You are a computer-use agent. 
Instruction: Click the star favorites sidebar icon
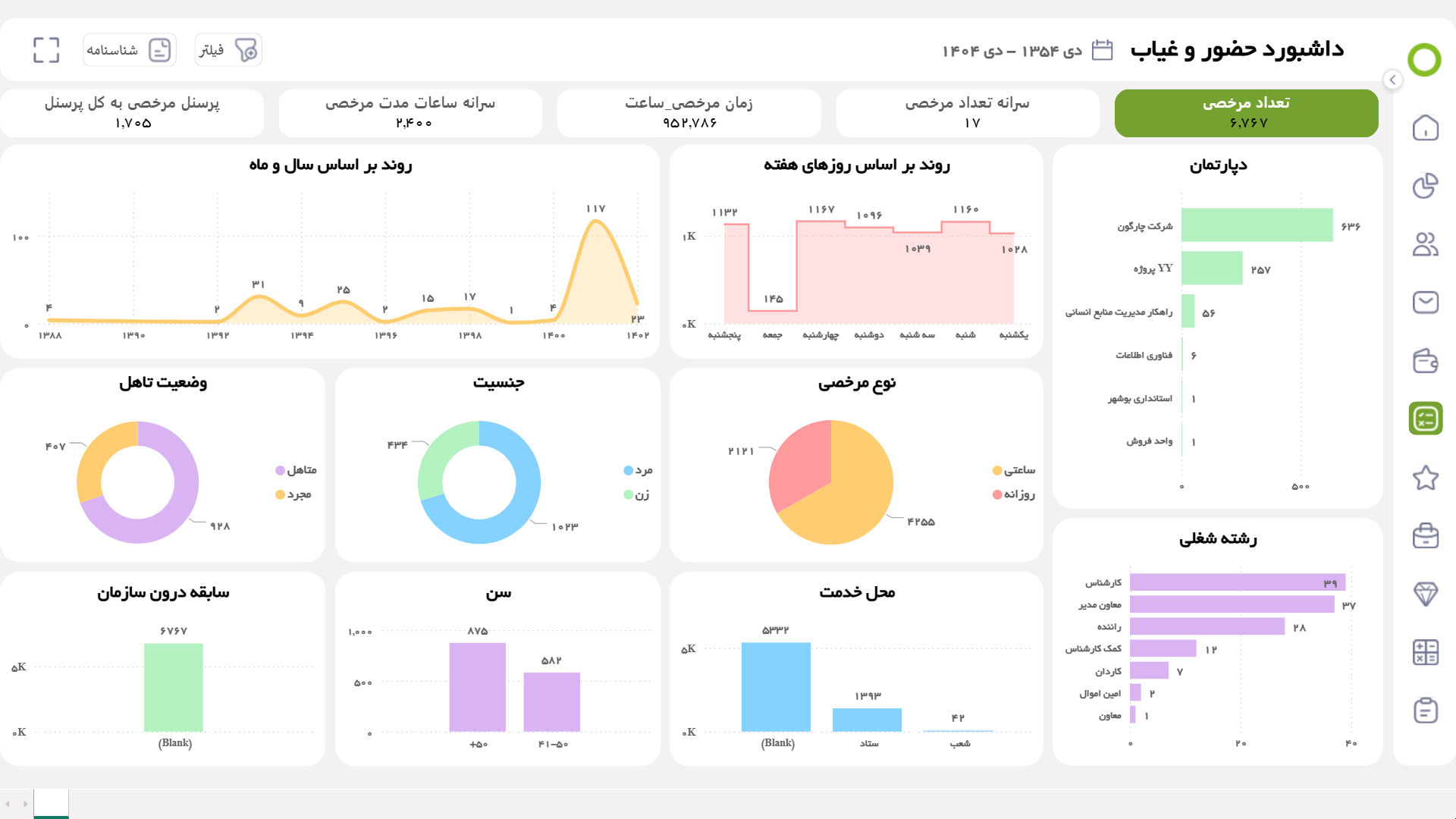1425,478
